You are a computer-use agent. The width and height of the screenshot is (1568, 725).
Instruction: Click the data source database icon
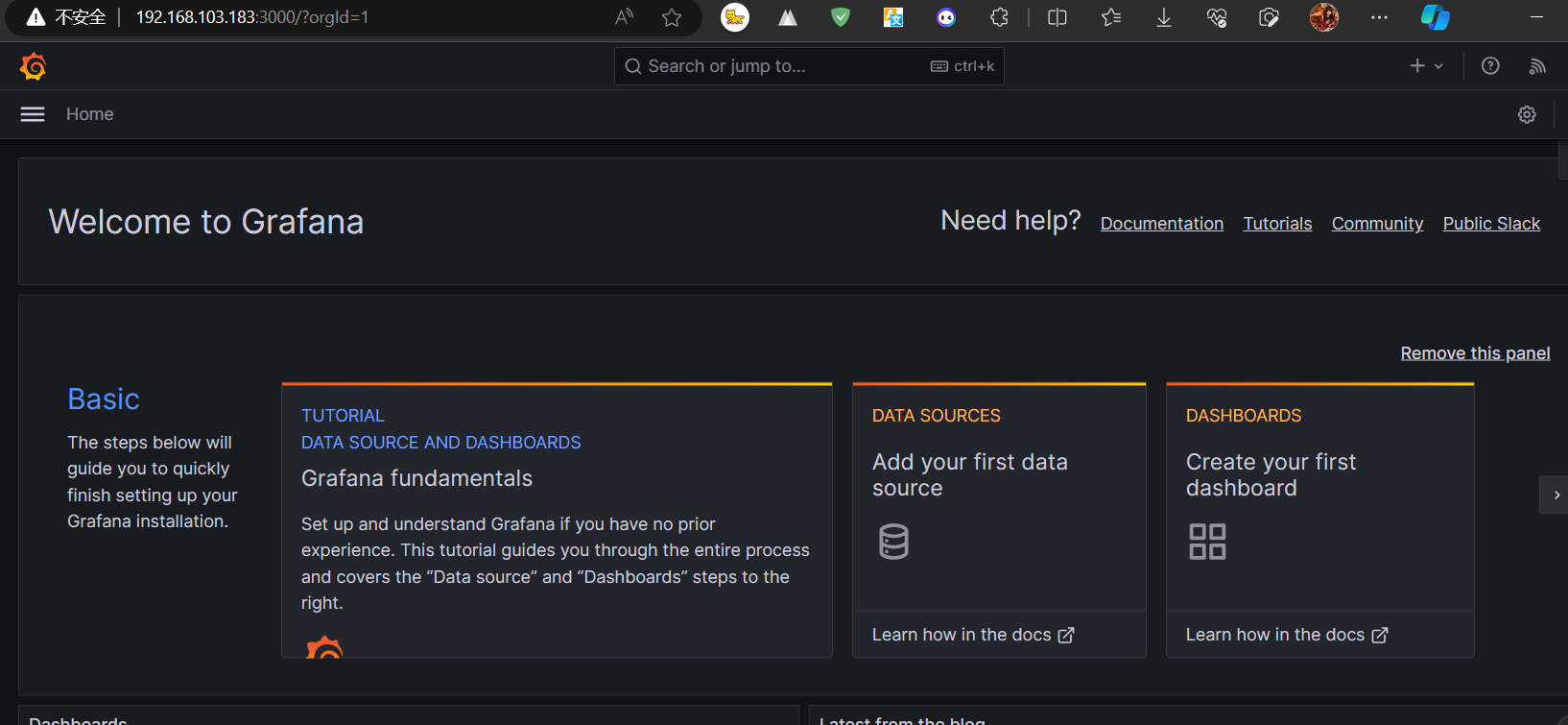[x=893, y=542]
